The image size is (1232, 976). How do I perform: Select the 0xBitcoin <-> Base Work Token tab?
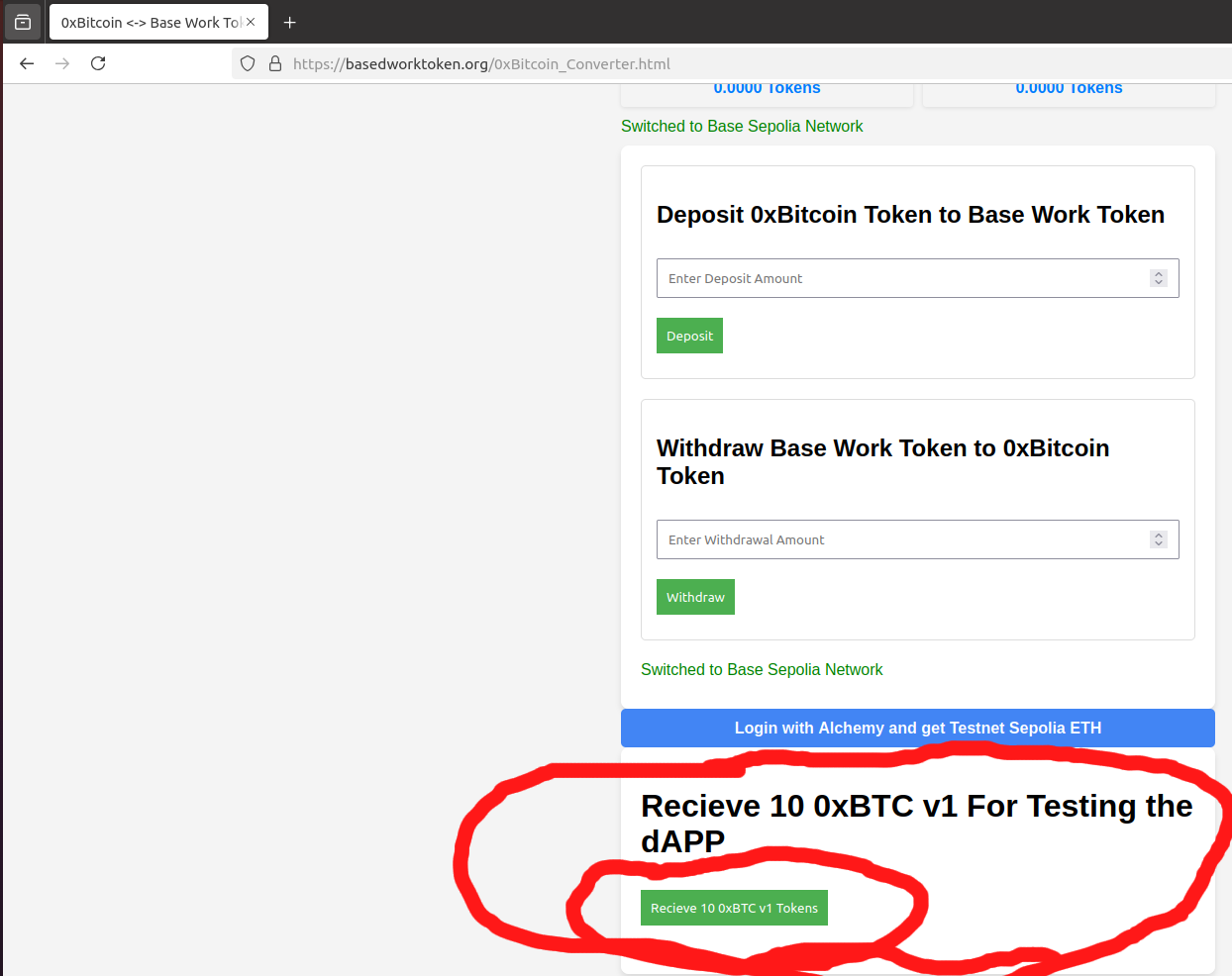[149, 22]
